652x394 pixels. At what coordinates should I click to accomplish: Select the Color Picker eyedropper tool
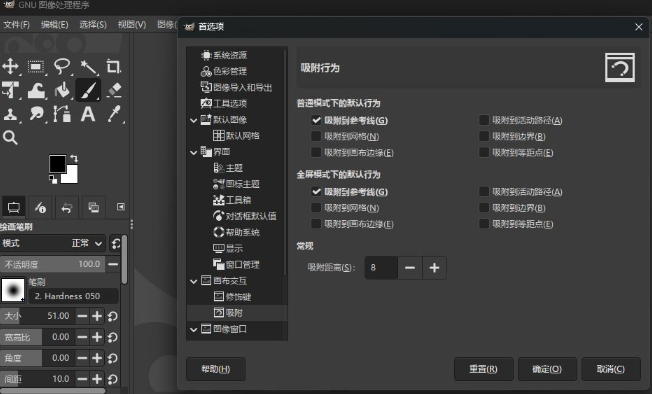click(114, 114)
